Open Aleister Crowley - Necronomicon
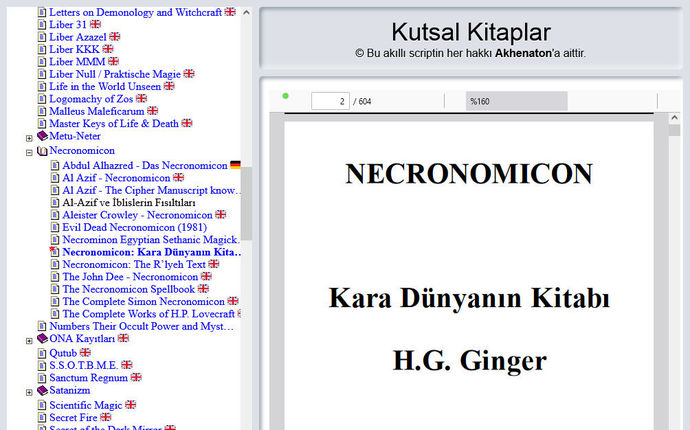Viewport: 690px width, 430px height. point(137,215)
